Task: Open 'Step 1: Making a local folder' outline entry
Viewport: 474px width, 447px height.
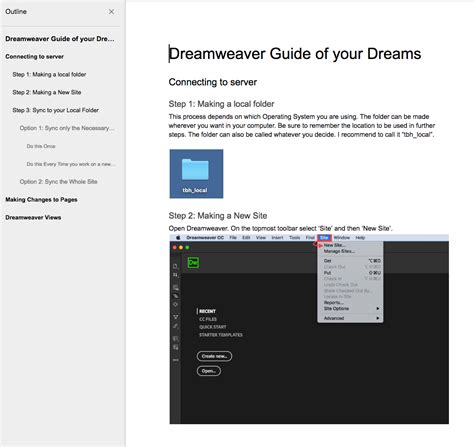Action: click(x=49, y=74)
